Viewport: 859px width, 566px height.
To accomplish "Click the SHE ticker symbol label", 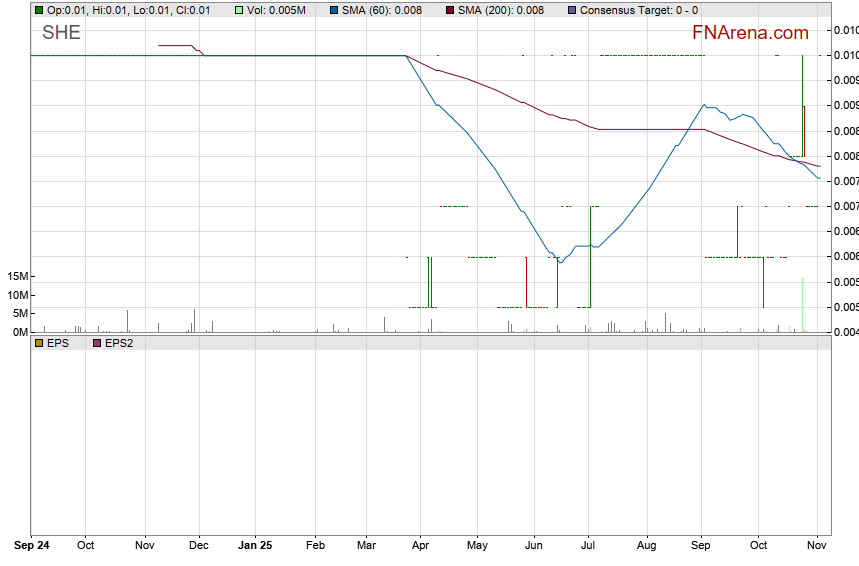I will (61, 33).
